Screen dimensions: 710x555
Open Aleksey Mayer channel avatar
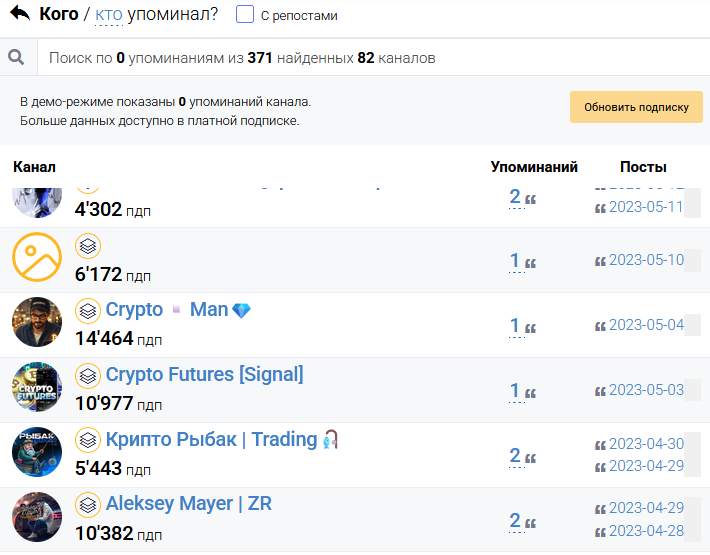click(37, 517)
